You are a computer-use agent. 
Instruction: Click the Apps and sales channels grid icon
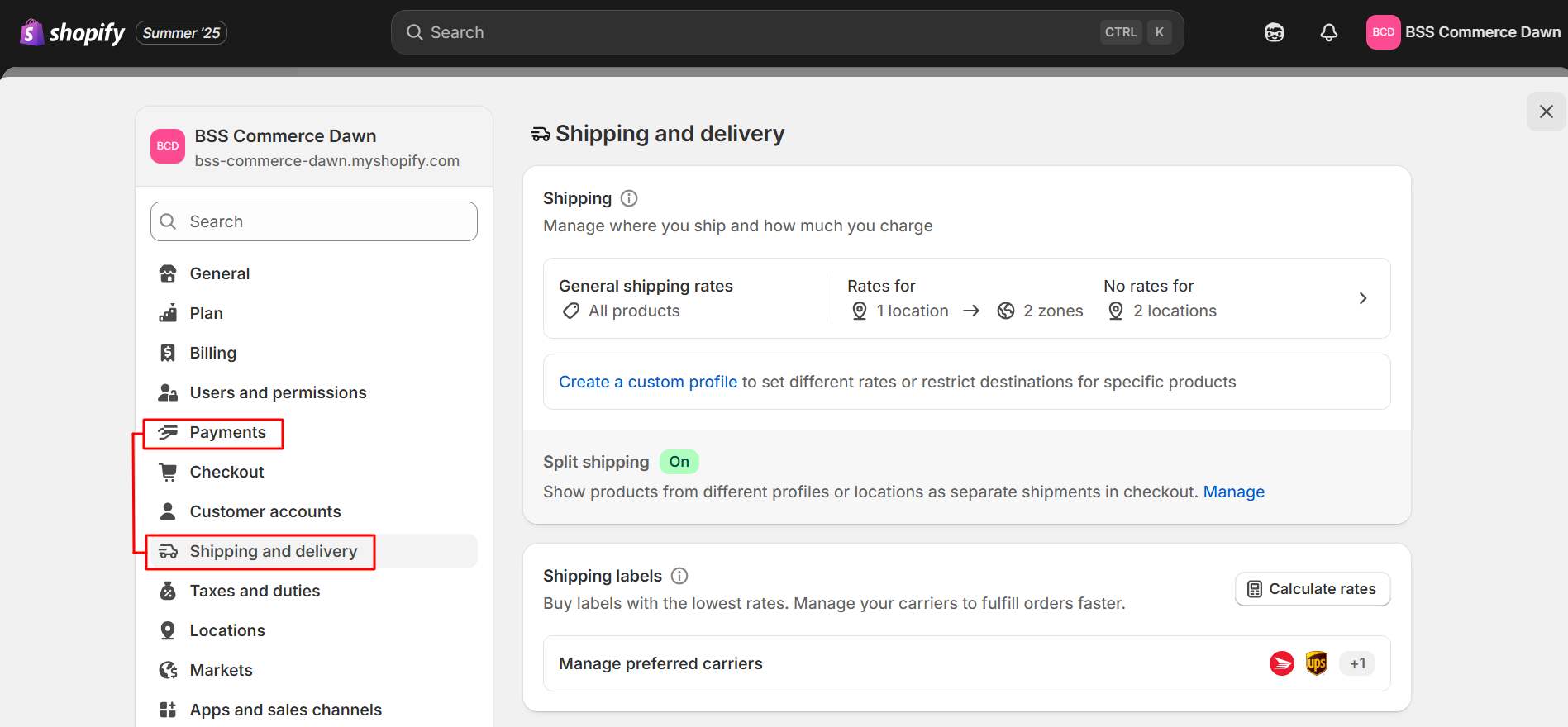[168, 710]
